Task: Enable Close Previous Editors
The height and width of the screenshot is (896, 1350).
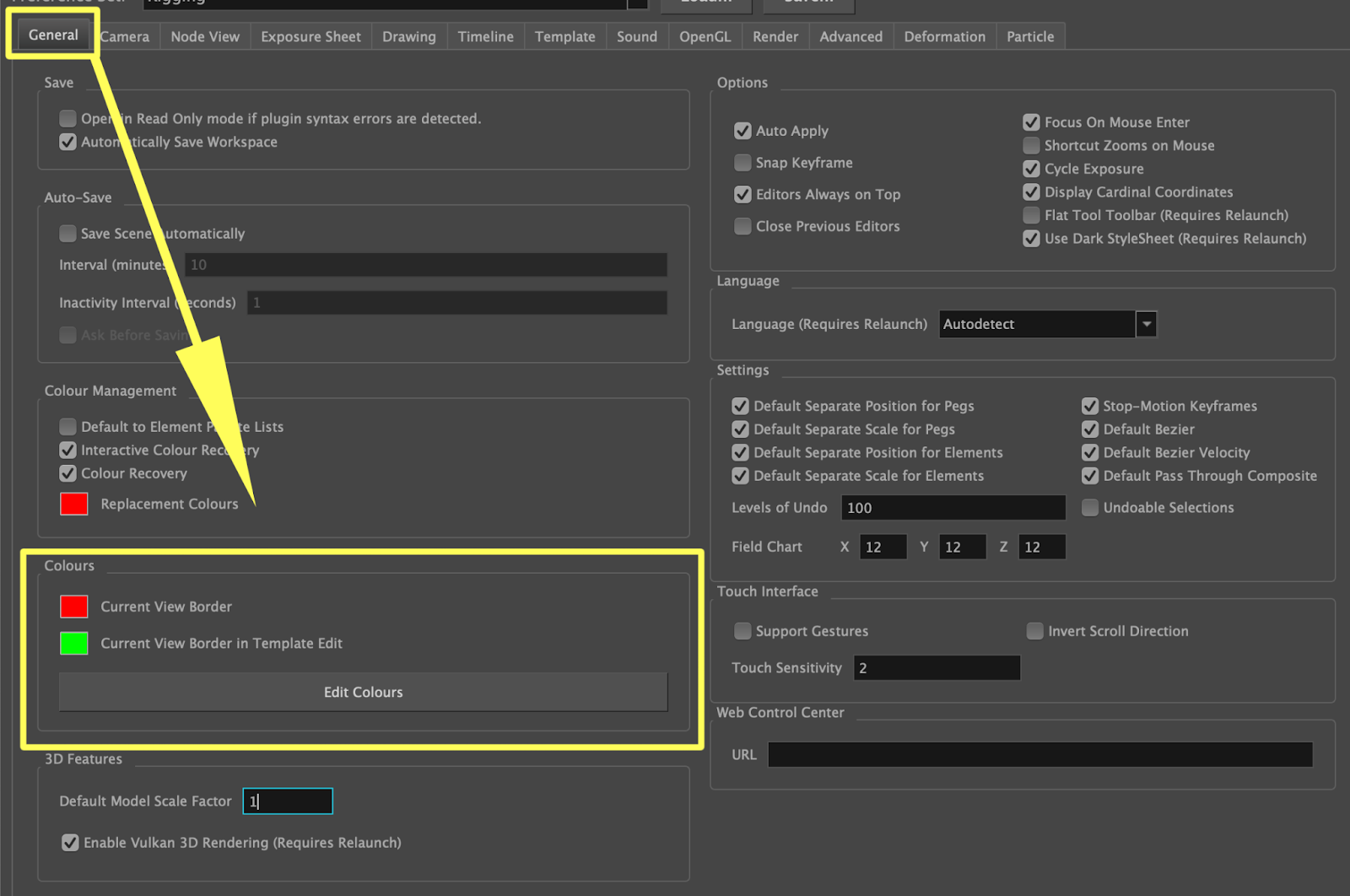Action: [742, 226]
